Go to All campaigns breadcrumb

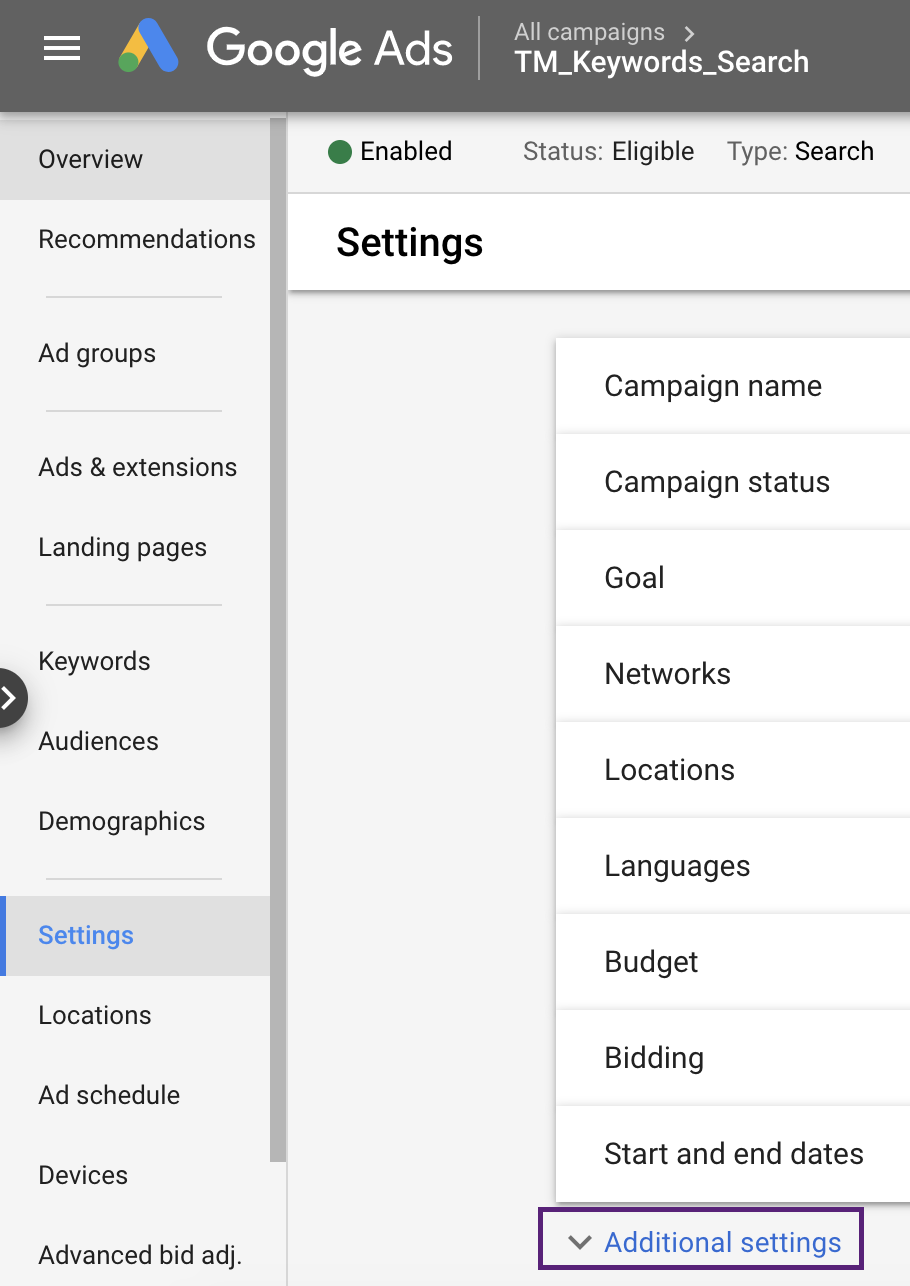(589, 32)
